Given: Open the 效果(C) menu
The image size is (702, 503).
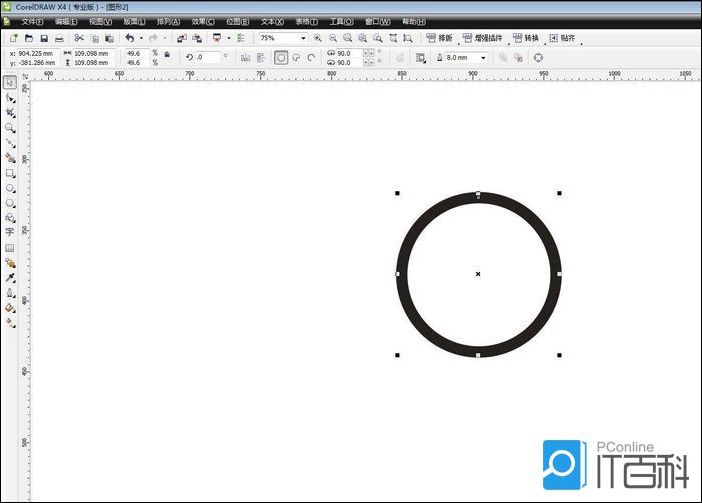Looking at the screenshot, I should (203, 21).
